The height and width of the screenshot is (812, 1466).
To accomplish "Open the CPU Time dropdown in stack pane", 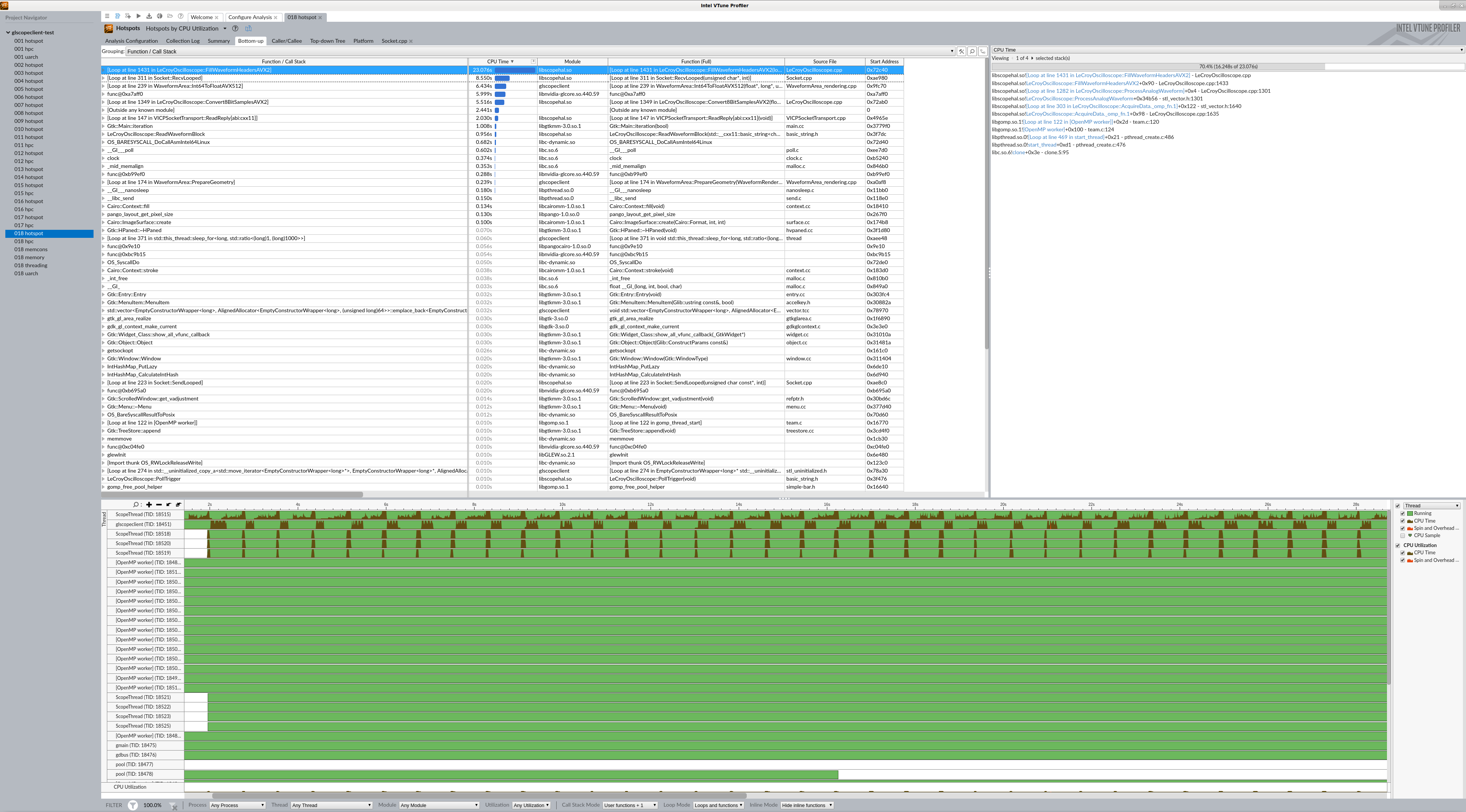I will [x=1228, y=50].
